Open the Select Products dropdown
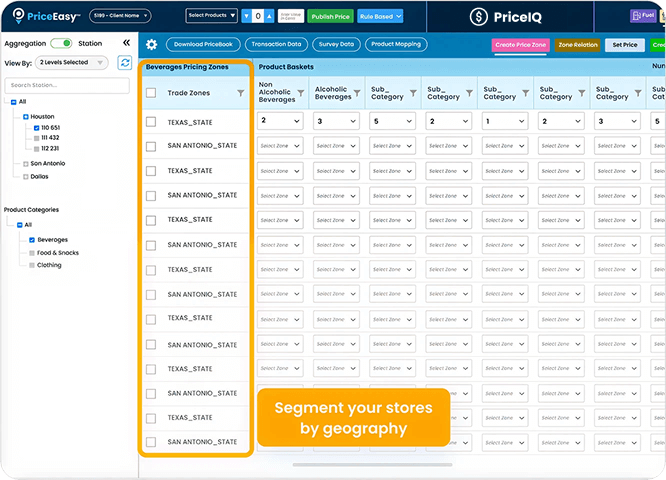 (211, 16)
